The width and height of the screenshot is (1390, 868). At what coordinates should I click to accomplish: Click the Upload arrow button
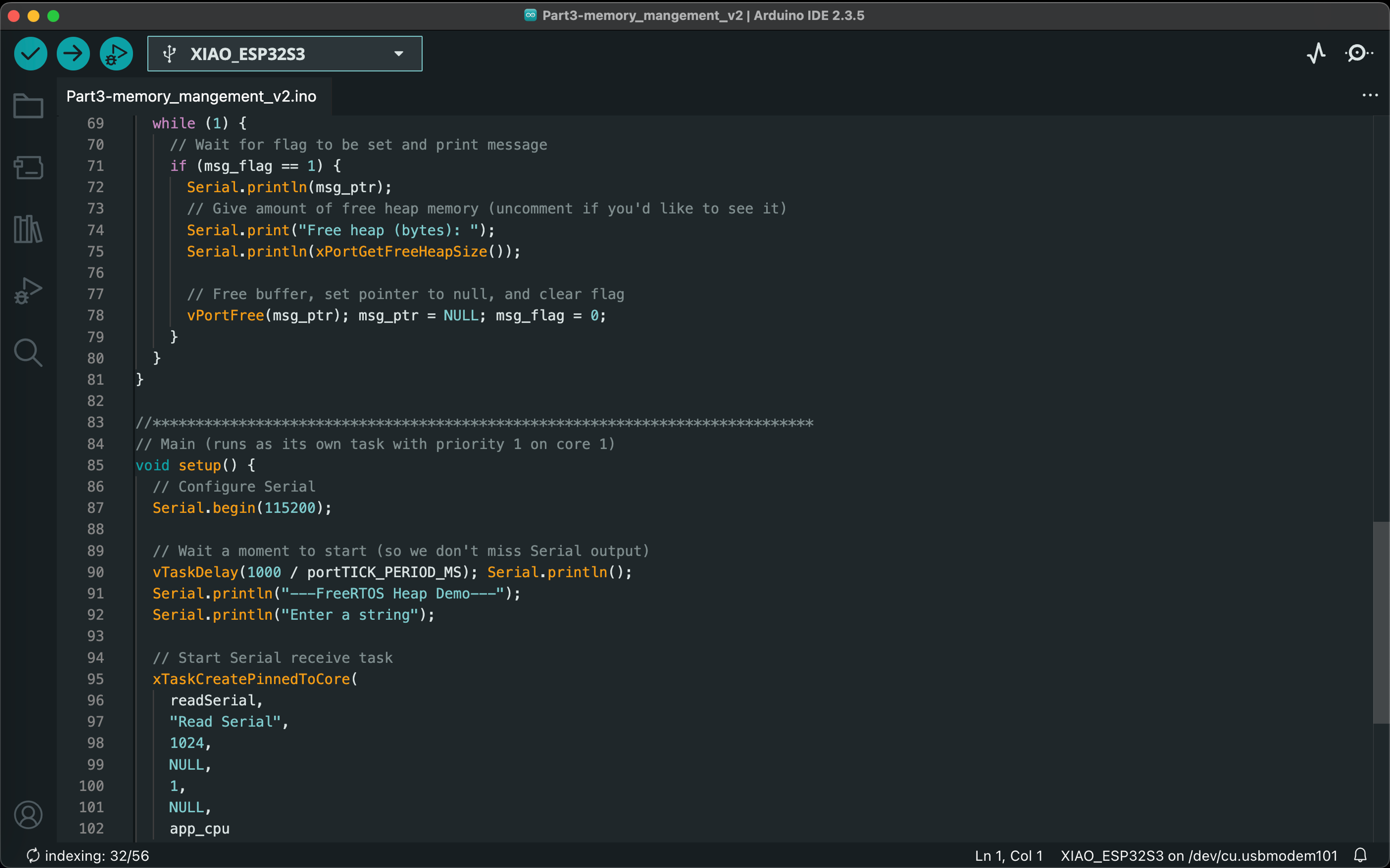point(73,54)
